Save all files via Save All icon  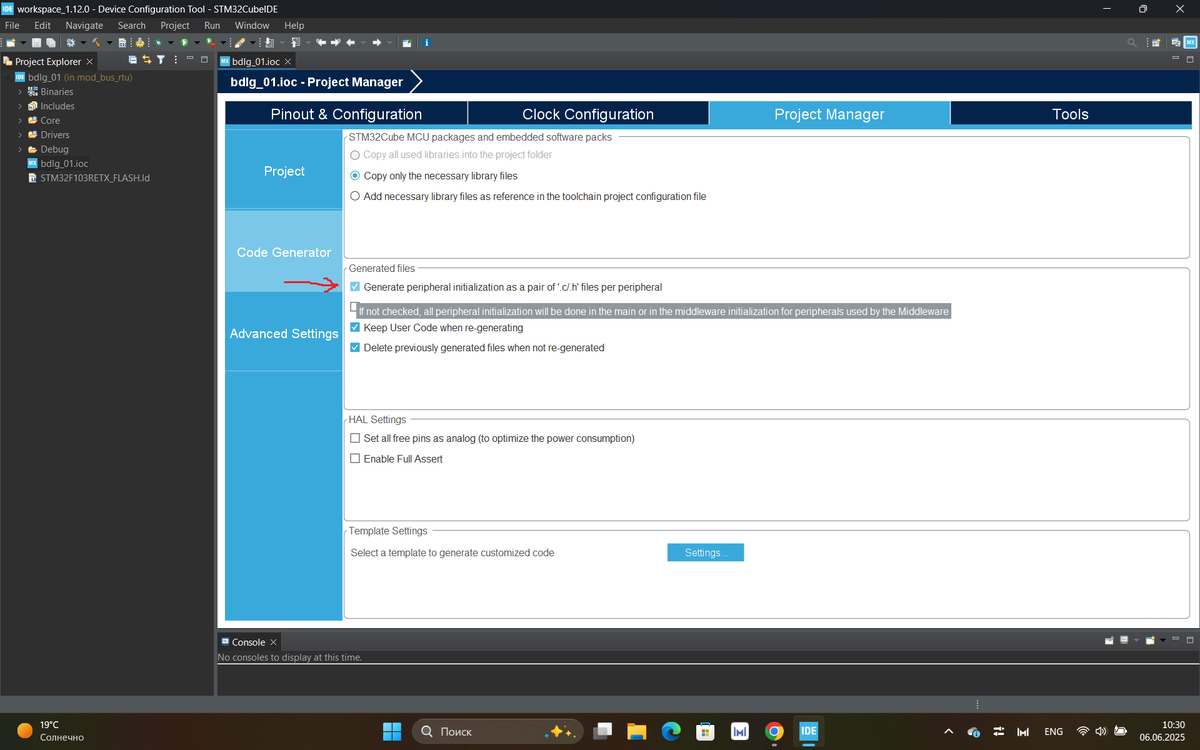(x=50, y=42)
